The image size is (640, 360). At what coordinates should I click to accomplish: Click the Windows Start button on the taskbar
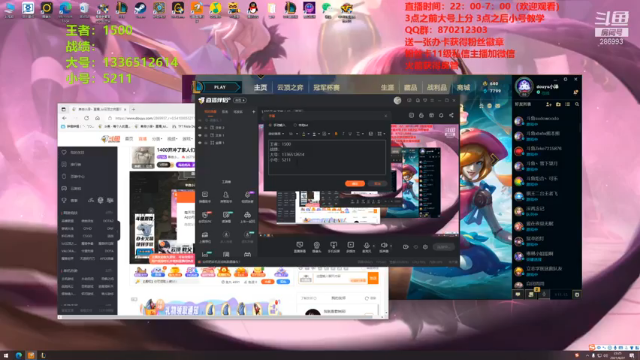pos(6,356)
